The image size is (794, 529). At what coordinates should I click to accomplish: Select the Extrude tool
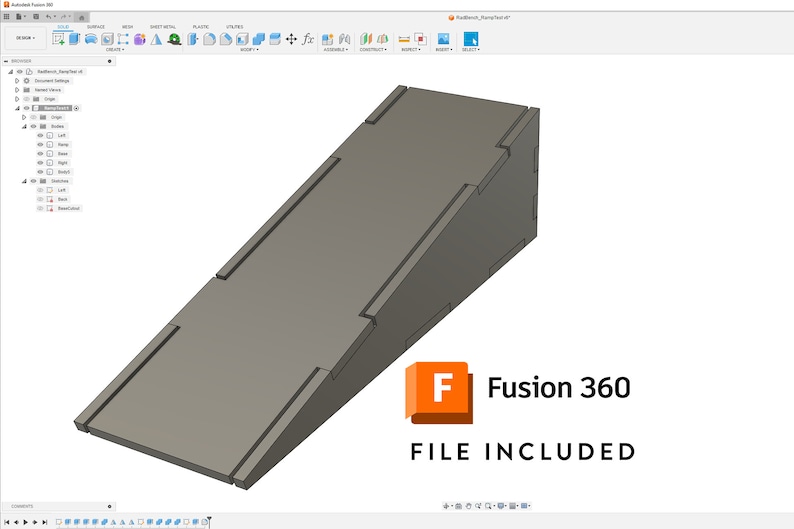[74, 39]
